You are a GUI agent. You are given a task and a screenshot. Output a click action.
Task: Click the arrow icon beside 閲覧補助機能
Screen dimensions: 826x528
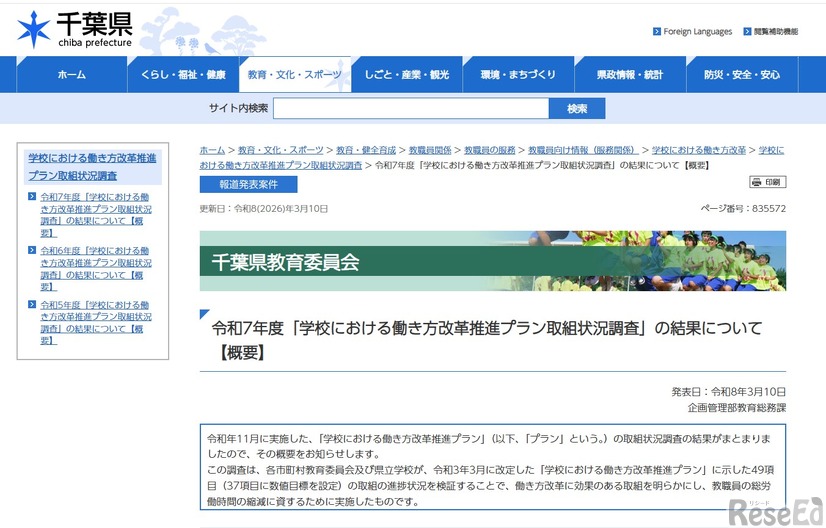[747, 32]
